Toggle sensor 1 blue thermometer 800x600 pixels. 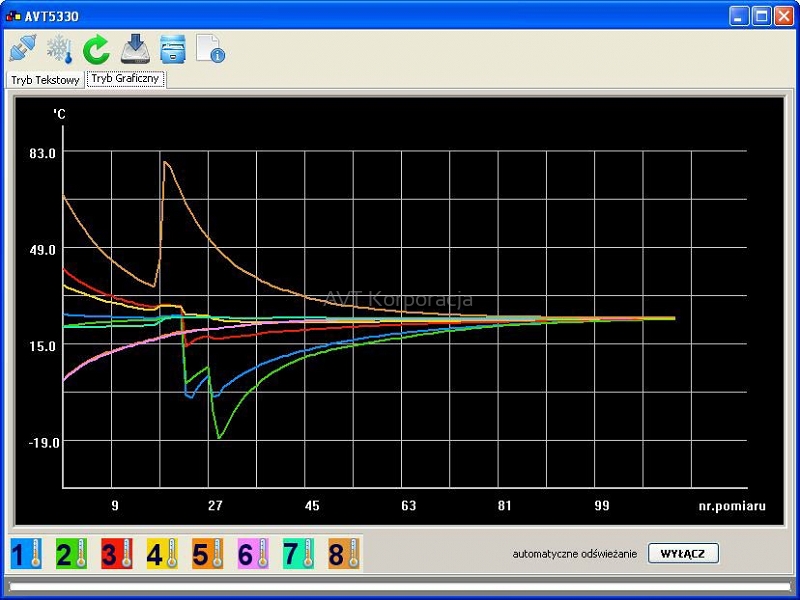(x=26, y=554)
